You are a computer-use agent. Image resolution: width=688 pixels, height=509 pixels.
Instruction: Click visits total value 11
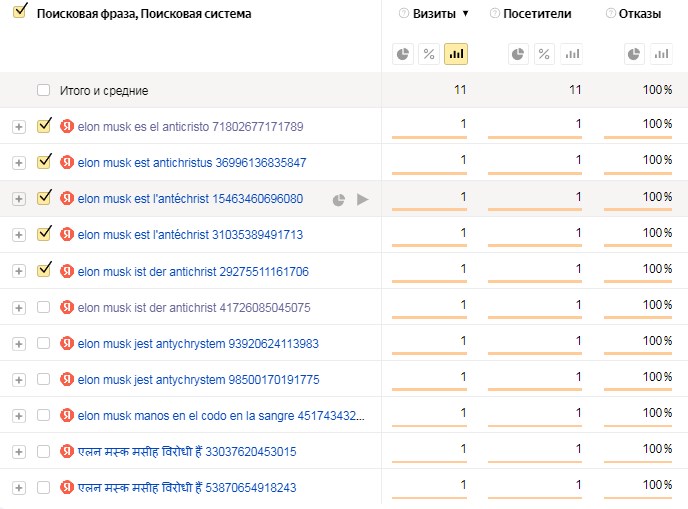click(x=460, y=90)
